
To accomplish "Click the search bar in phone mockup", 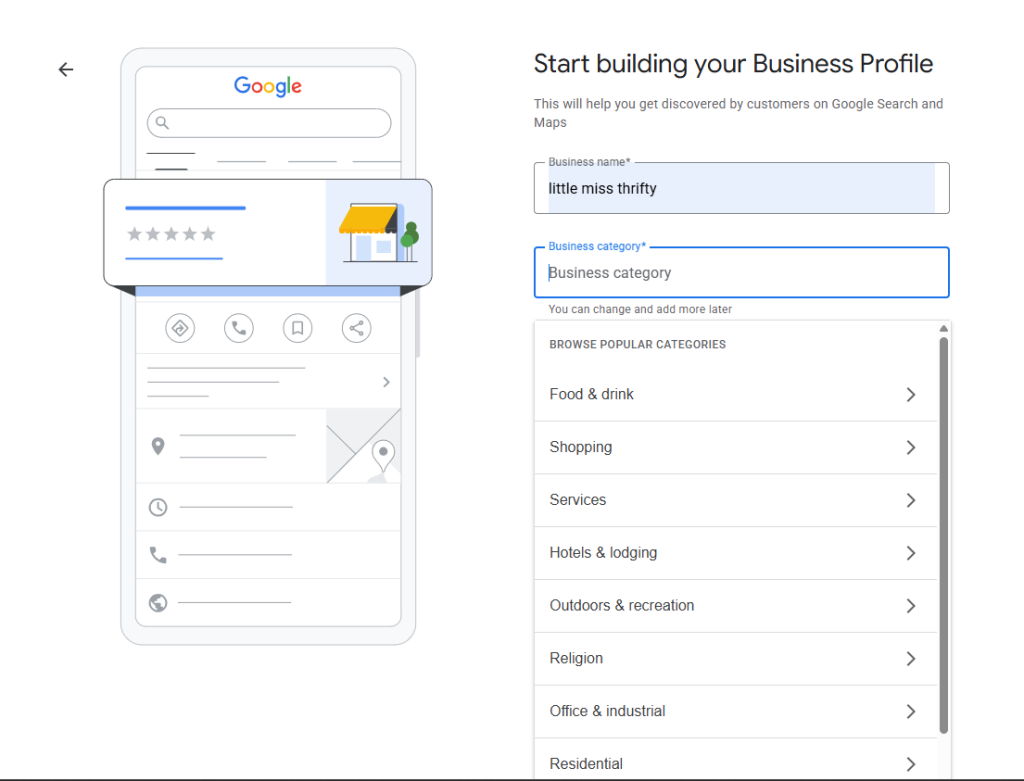I will point(269,123).
